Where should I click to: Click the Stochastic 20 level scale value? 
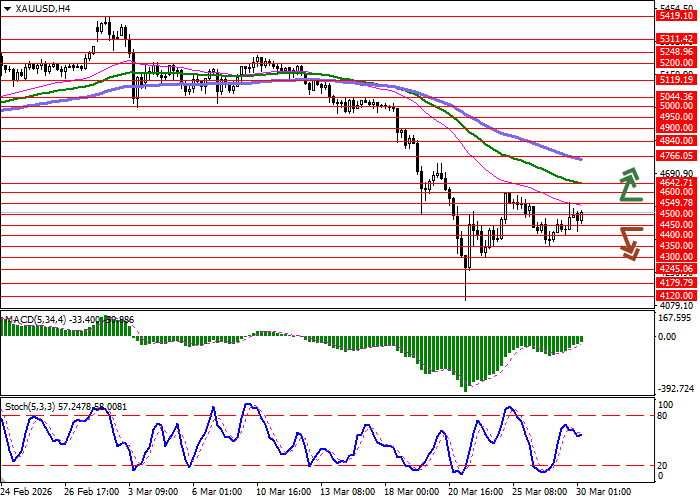(x=662, y=466)
